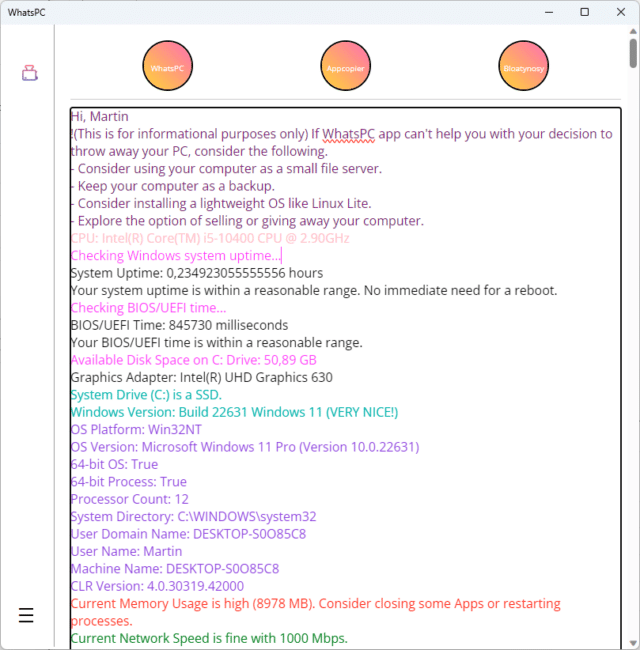
Task: Click 'Explore the option of selling' line
Action: tap(247, 221)
